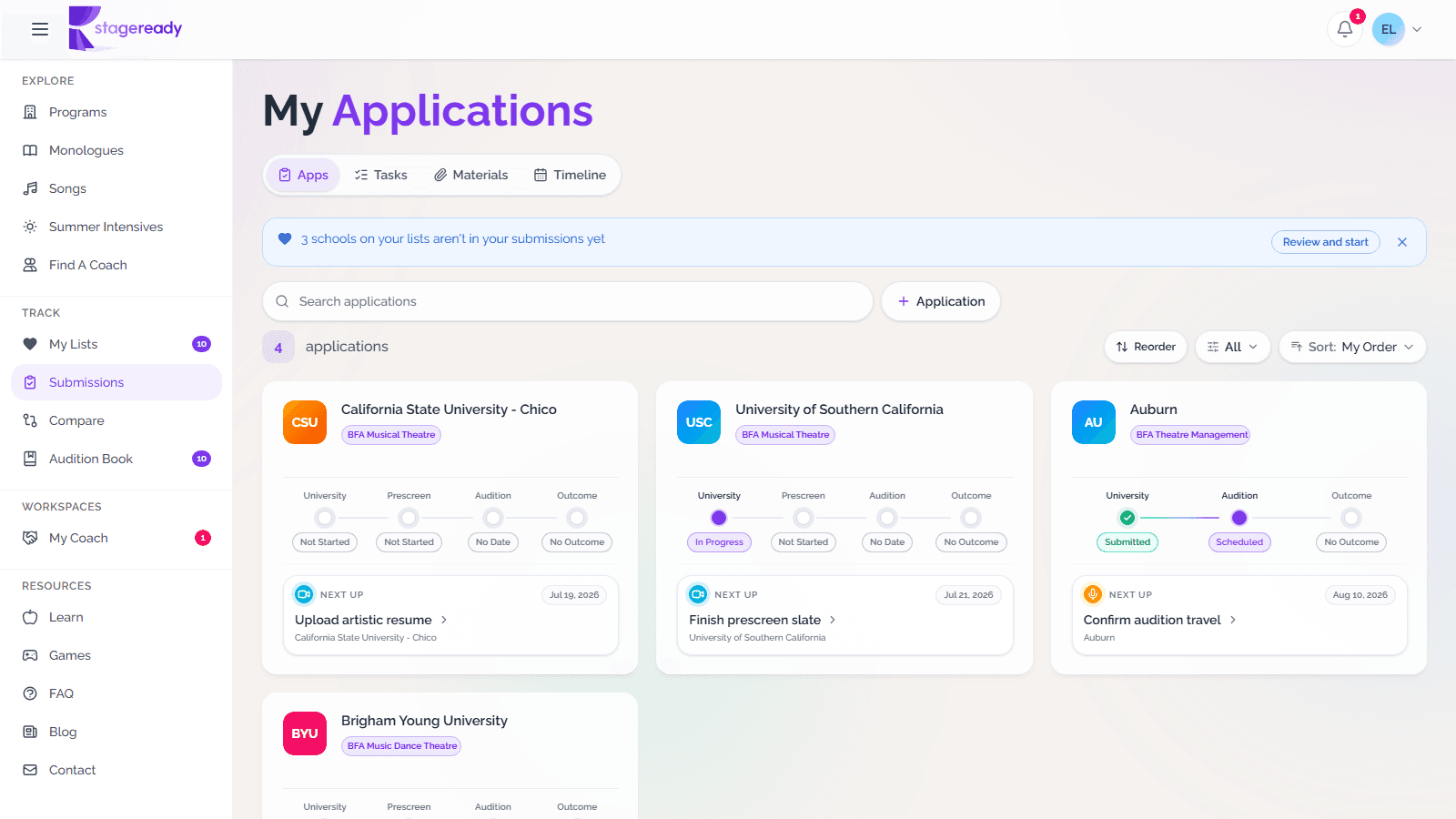Open Confirm audition travel task

tap(1152, 620)
